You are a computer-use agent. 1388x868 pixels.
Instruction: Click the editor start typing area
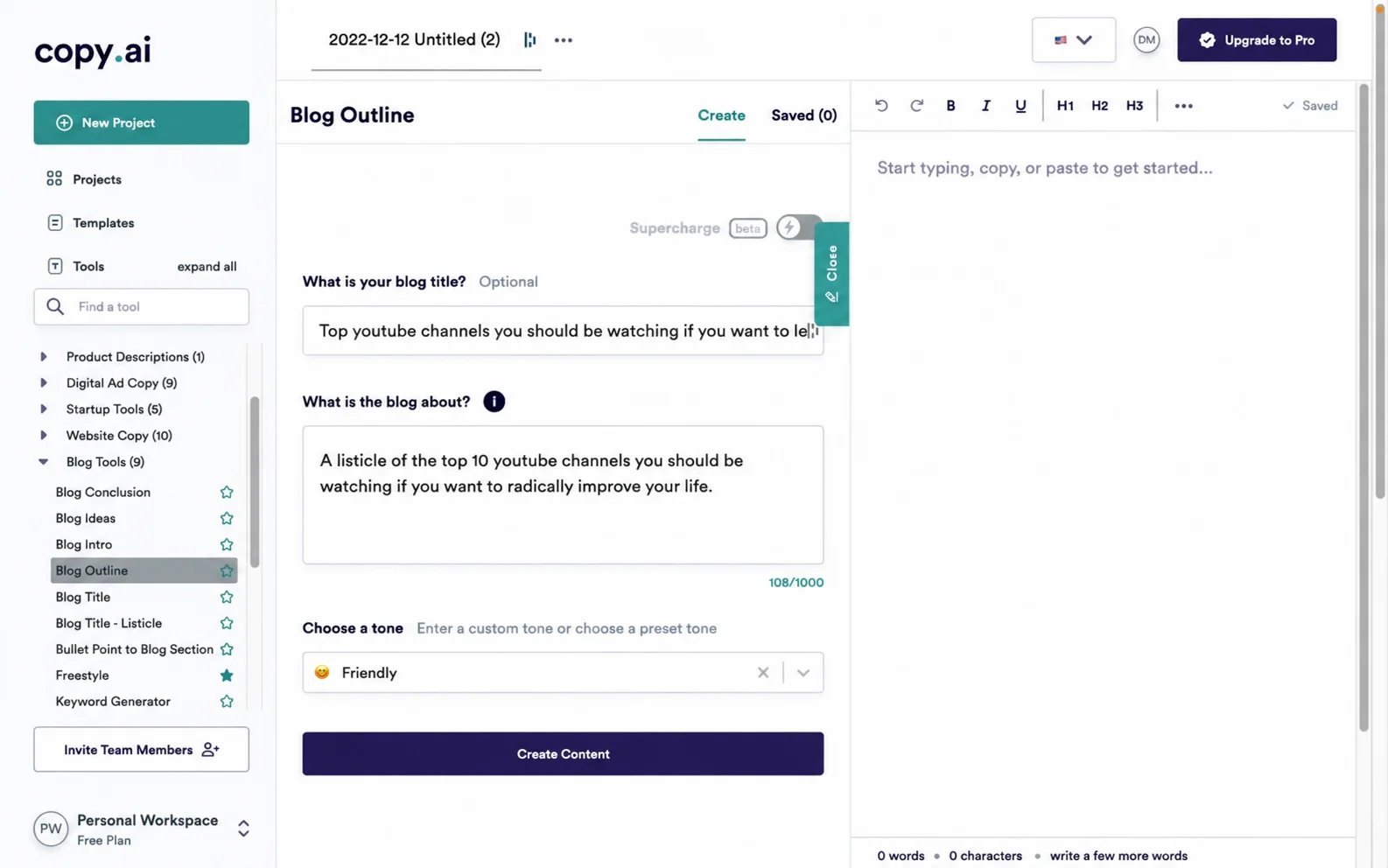(x=1045, y=168)
